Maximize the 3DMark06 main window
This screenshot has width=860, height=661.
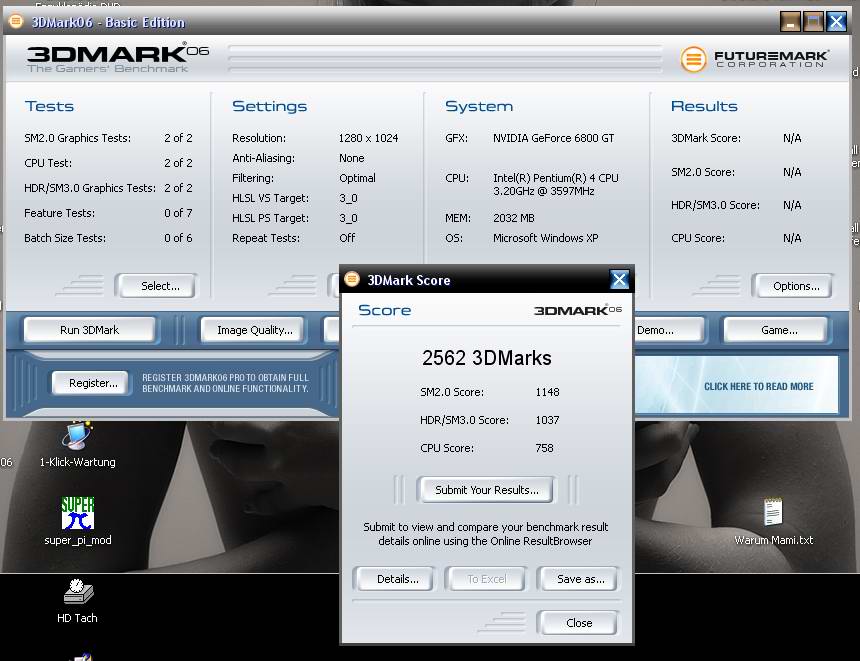click(x=813, y=22)
